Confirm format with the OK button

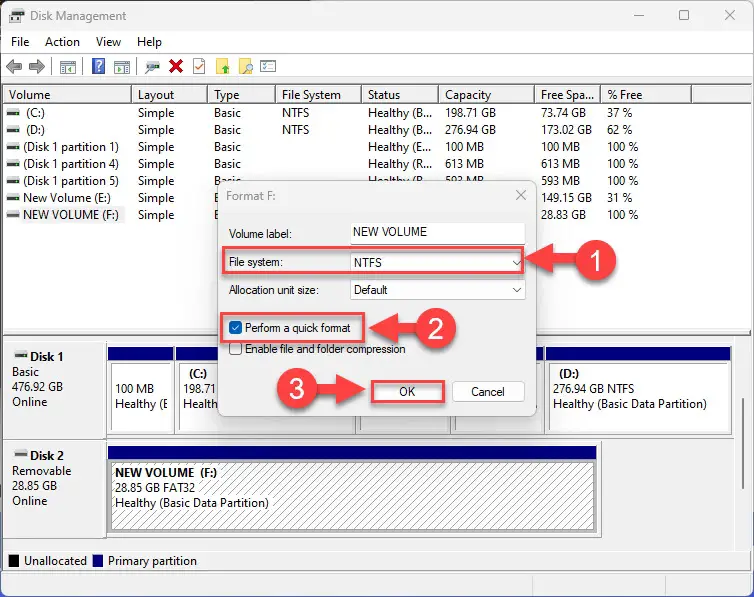[407, 392]
